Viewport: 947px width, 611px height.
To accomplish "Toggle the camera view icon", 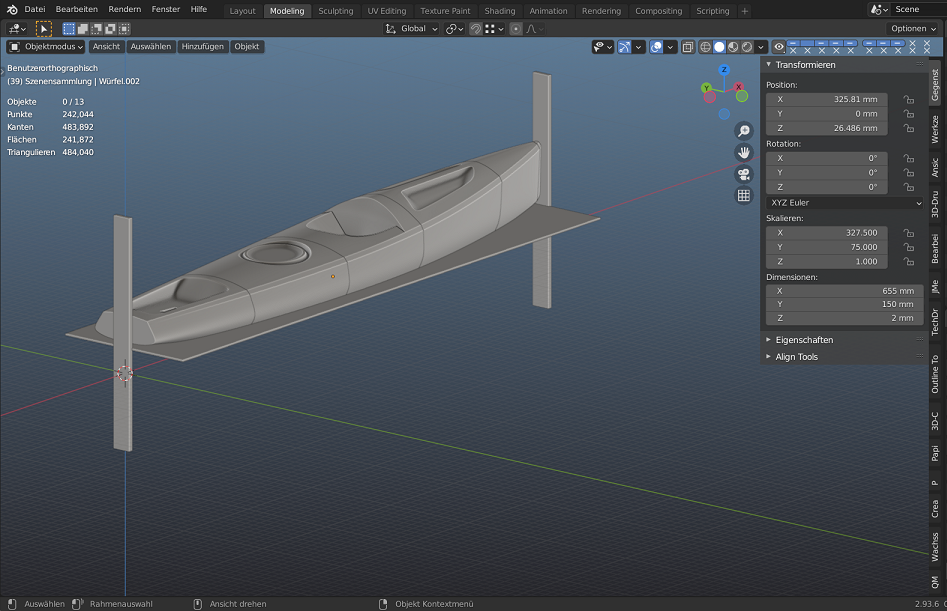I will click(x=744, y=174).
